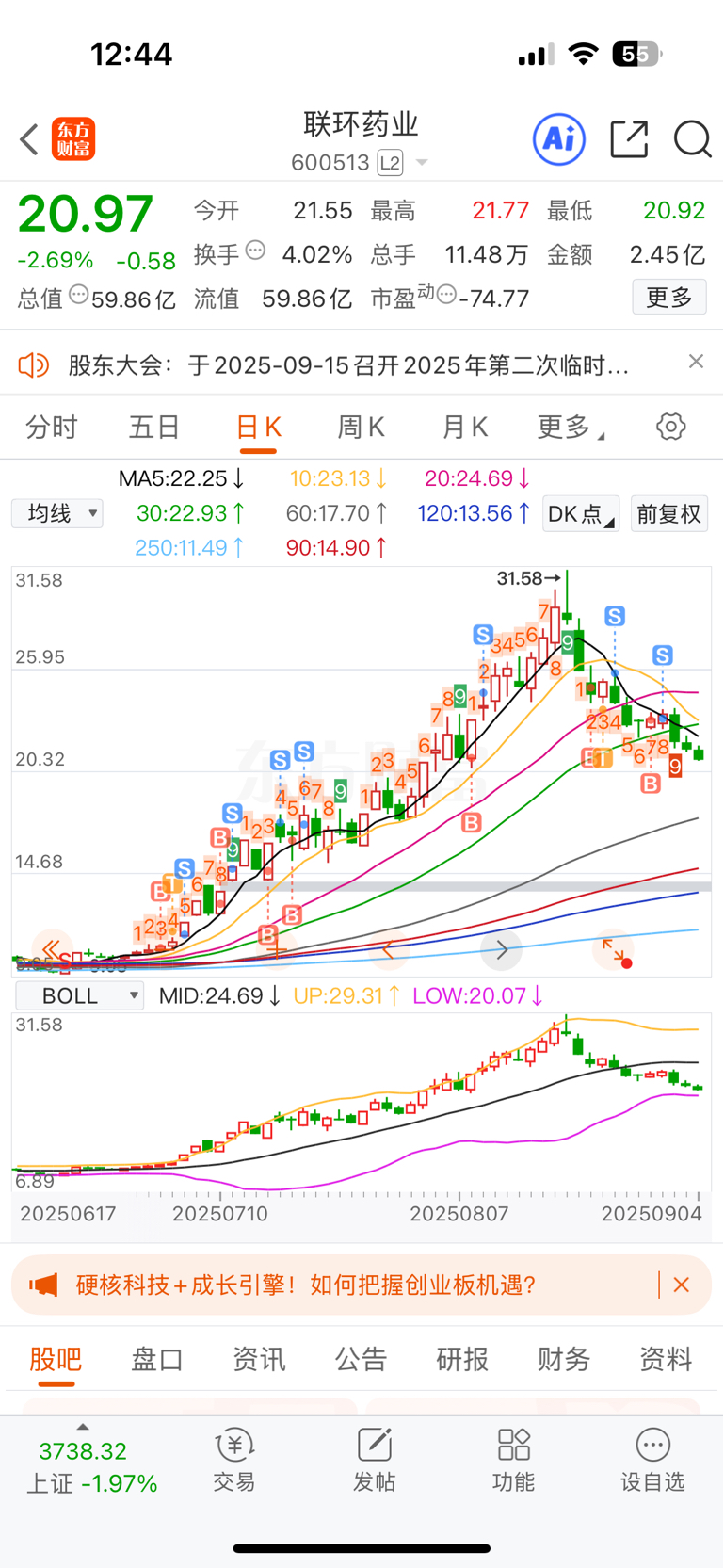
Task: Tap the MA 250:11.49 value
Action: (191, 547)
